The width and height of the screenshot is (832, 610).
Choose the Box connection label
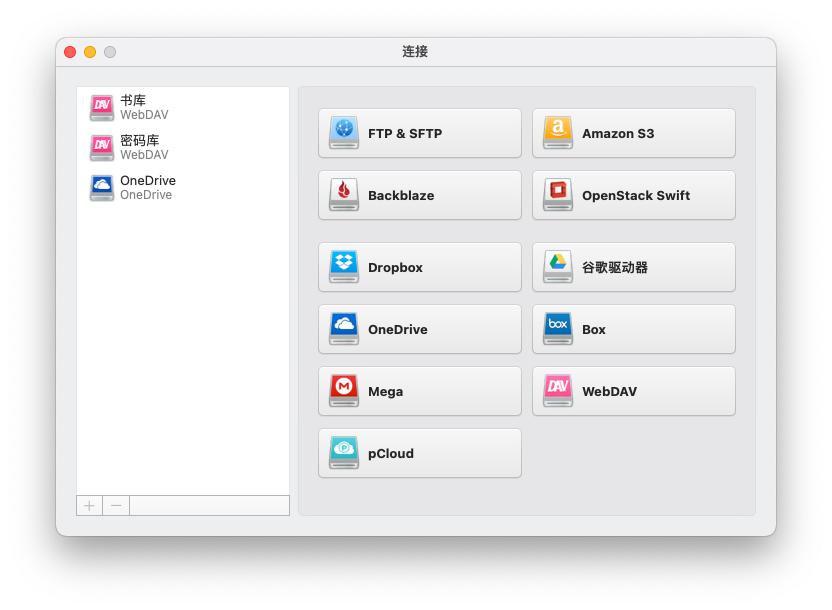pyautogui.click(x=594, y=330)
